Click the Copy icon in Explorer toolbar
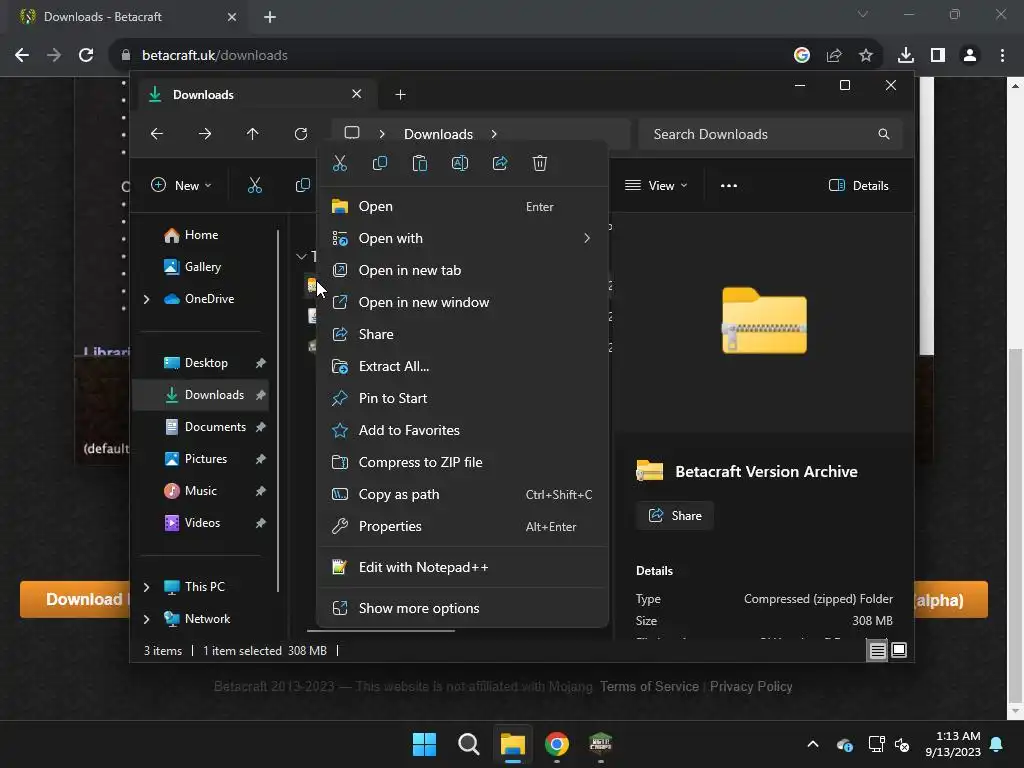1024x768 pixels. pos(302,185)
